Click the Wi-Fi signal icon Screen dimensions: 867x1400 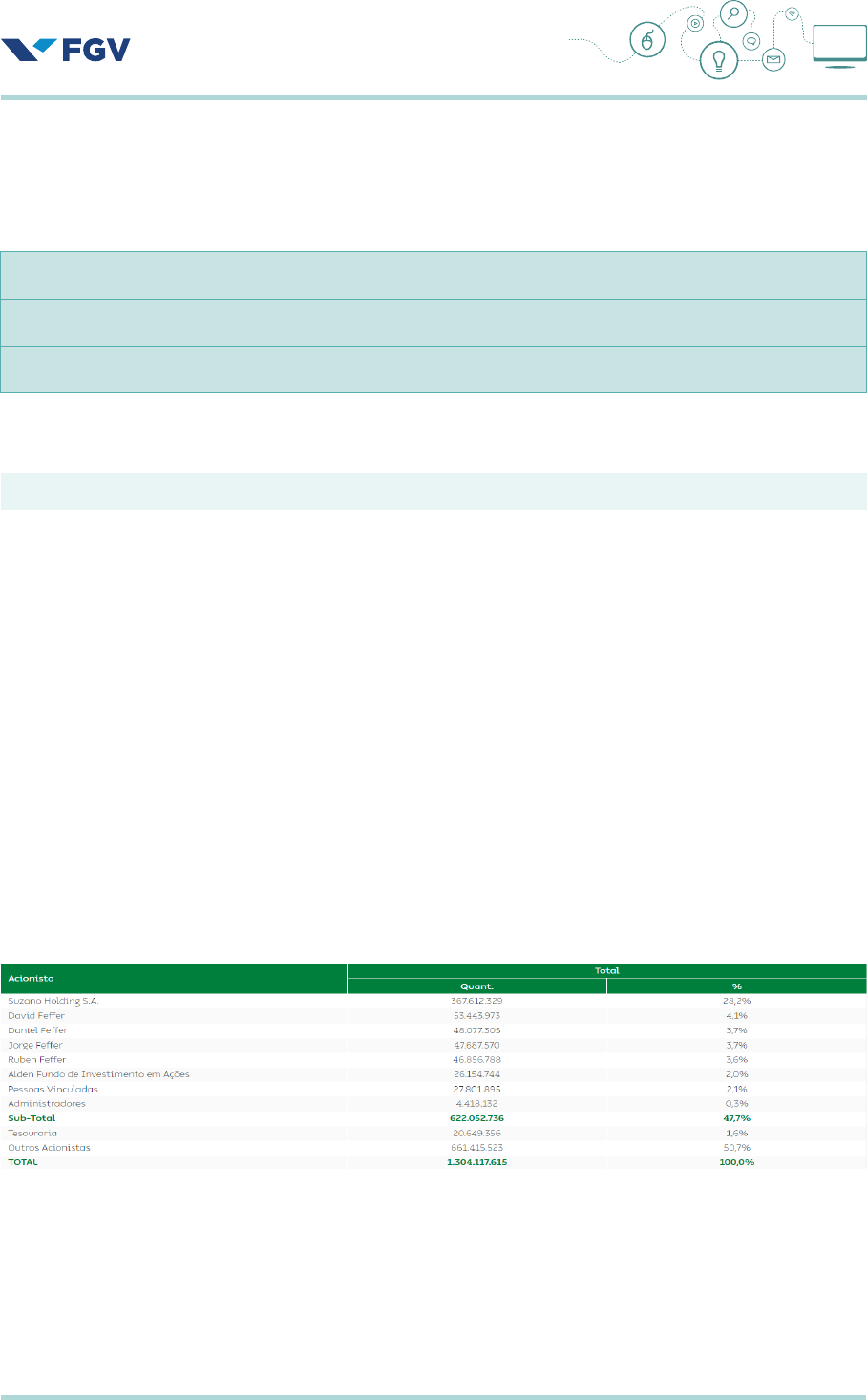[792, 13]
